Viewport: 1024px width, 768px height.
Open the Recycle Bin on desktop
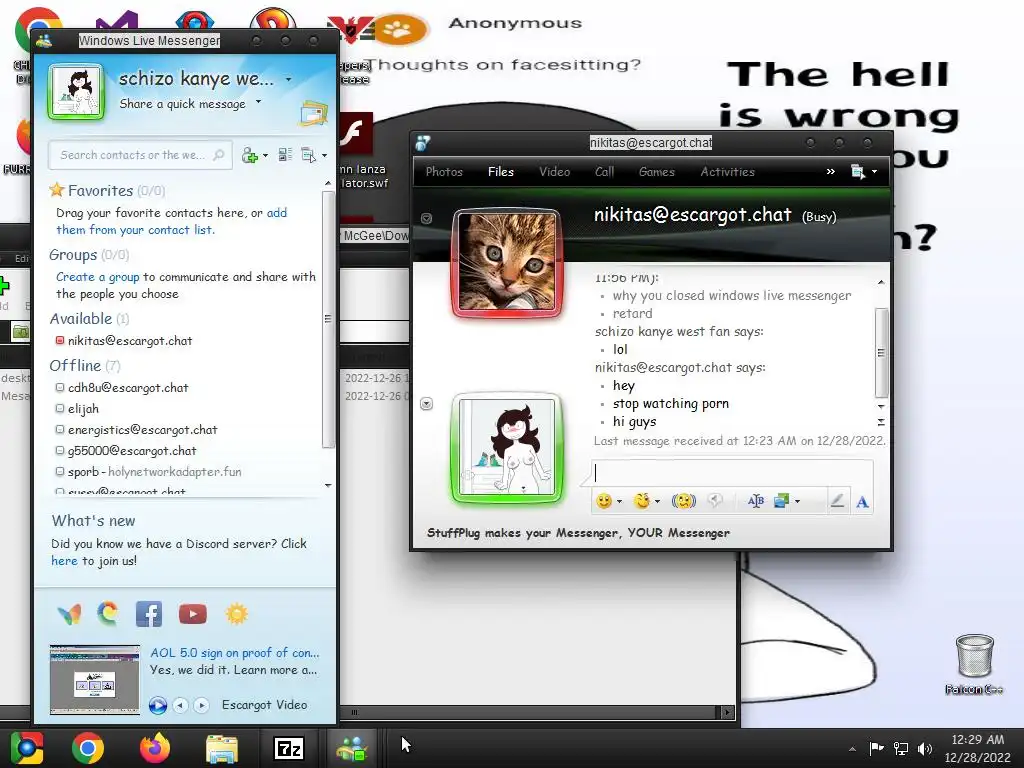pos(974,663)
